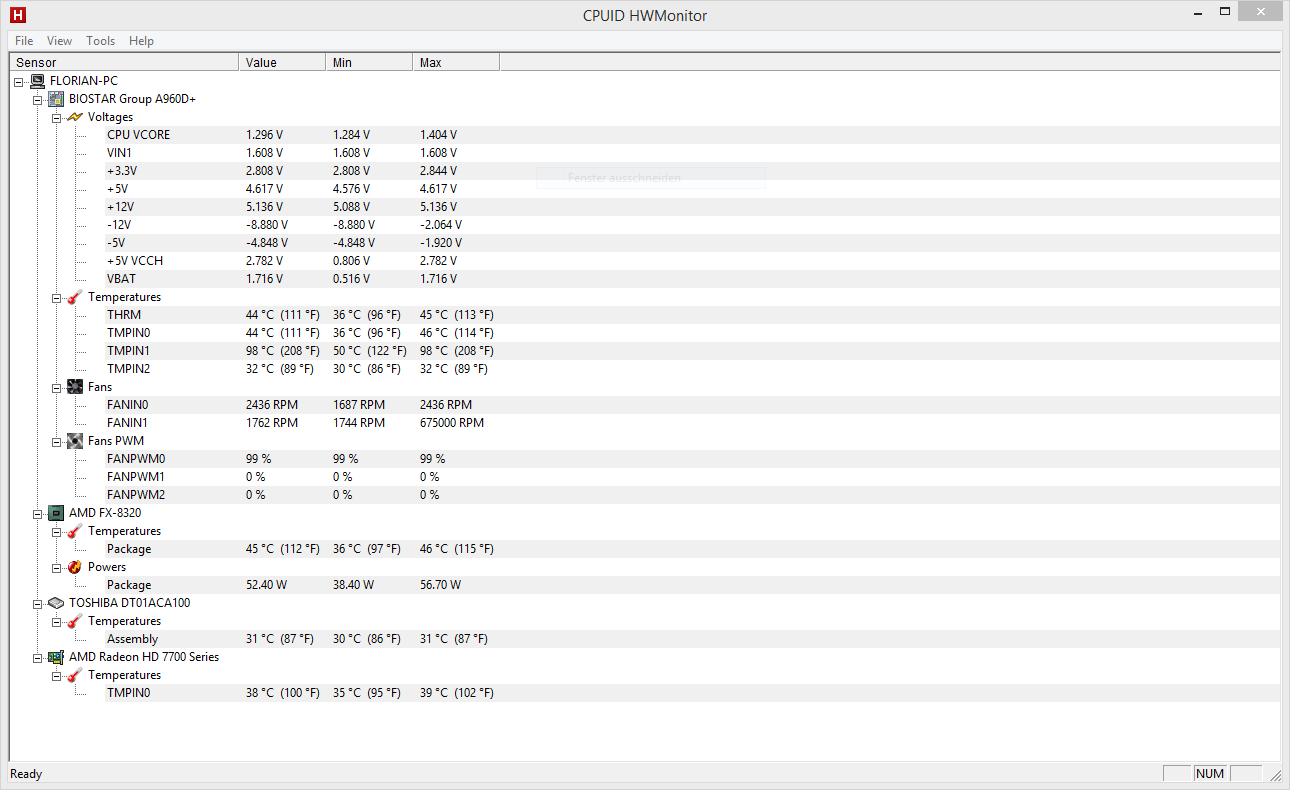The height and width of the screenshot is (790, 1290).
Task: Open the View menu
Action: click(x=60, y=41)
